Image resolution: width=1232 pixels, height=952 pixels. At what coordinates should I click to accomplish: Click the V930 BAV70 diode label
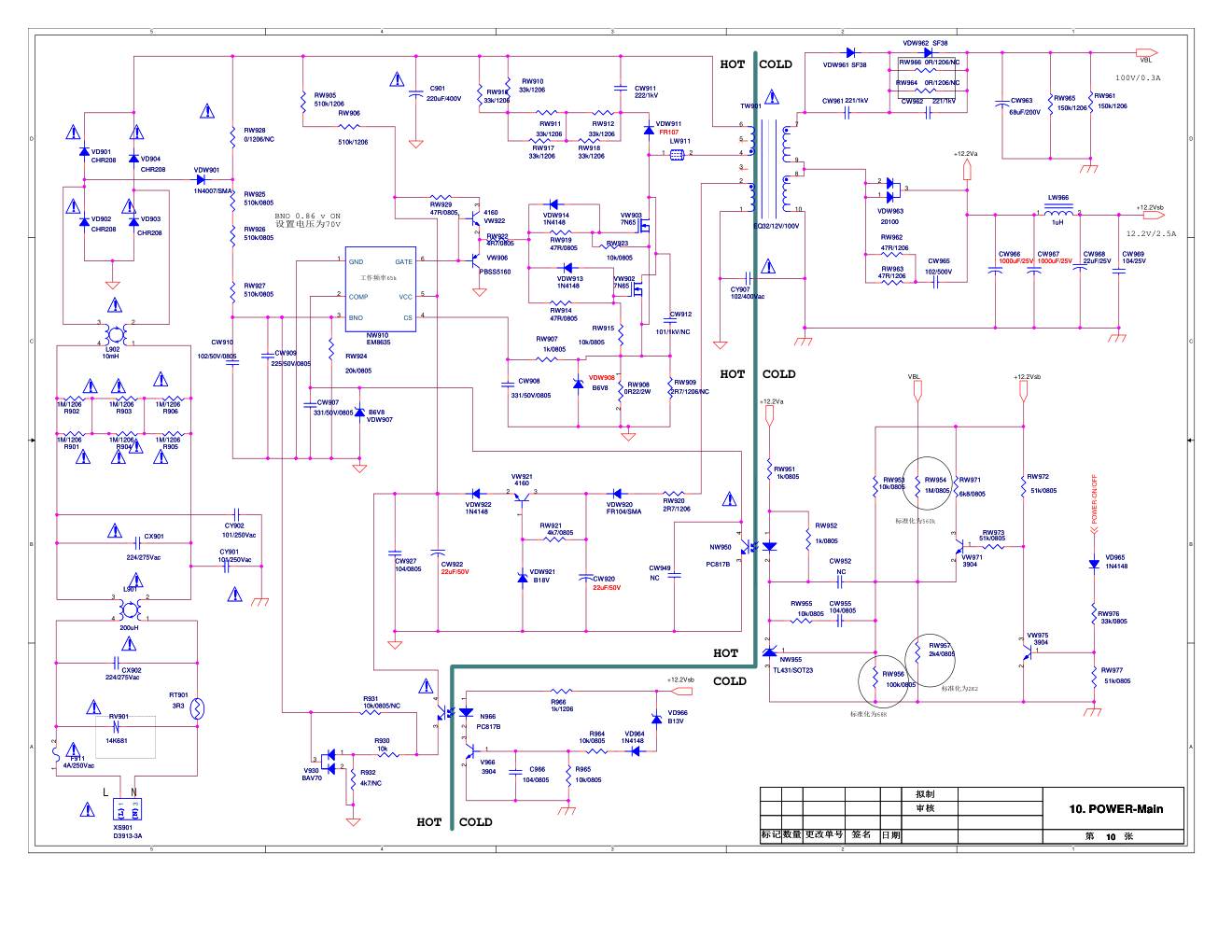pos(312,774)
